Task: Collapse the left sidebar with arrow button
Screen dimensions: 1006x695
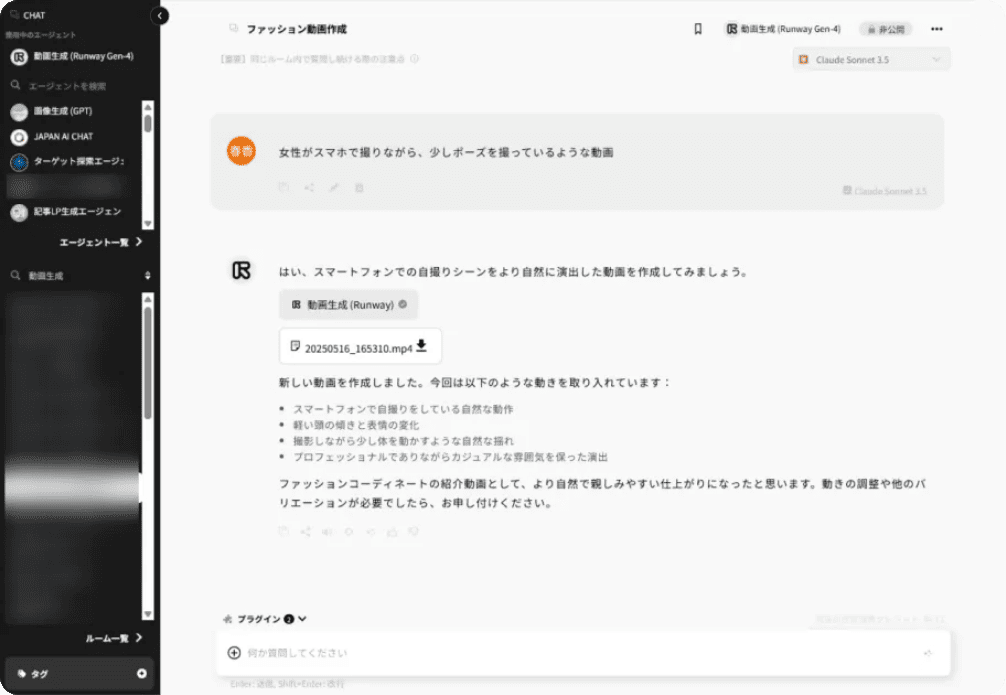Action: click(159, 15)
